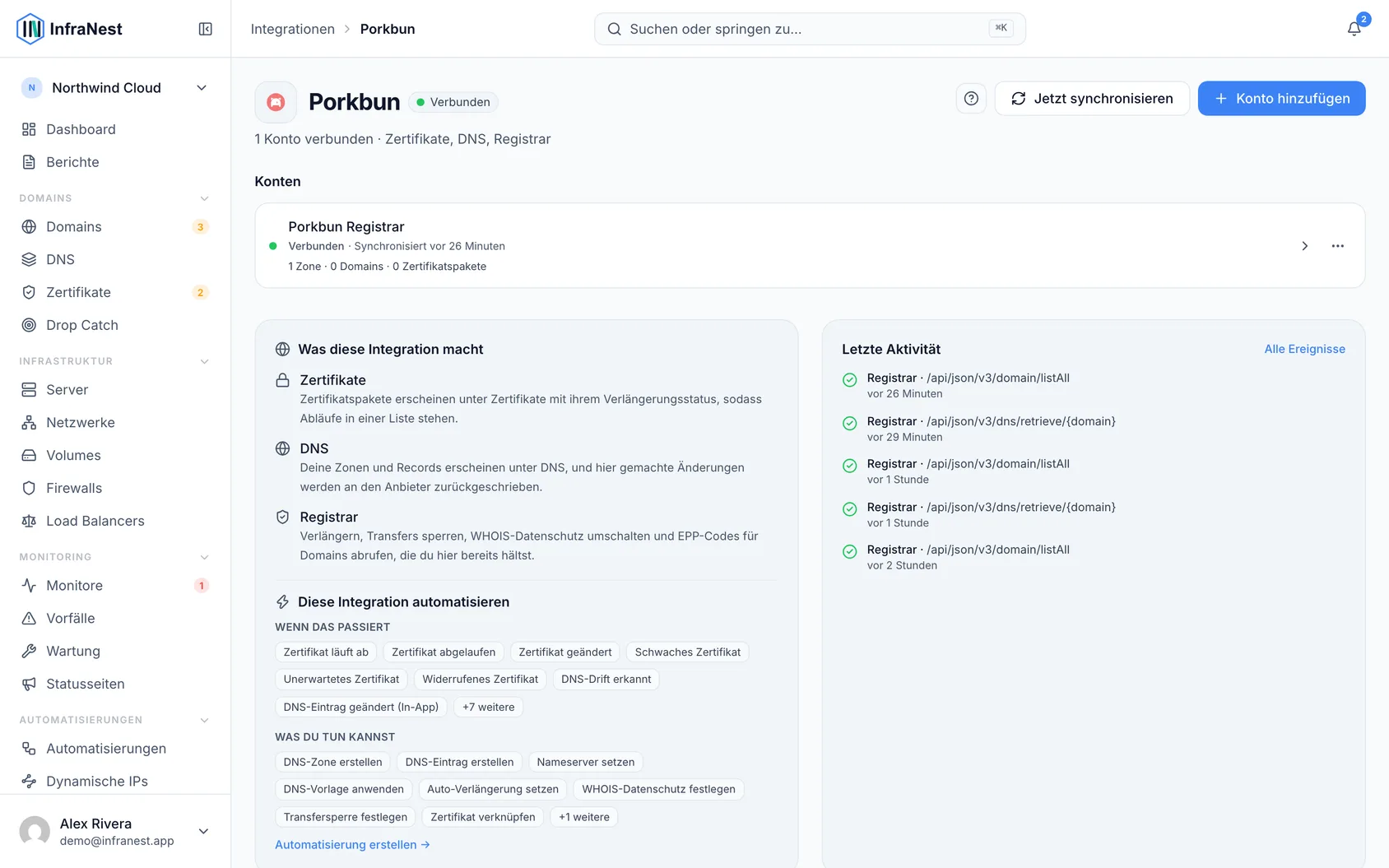
Task: Click the help question mark icon
Action: tap(971, 99)
